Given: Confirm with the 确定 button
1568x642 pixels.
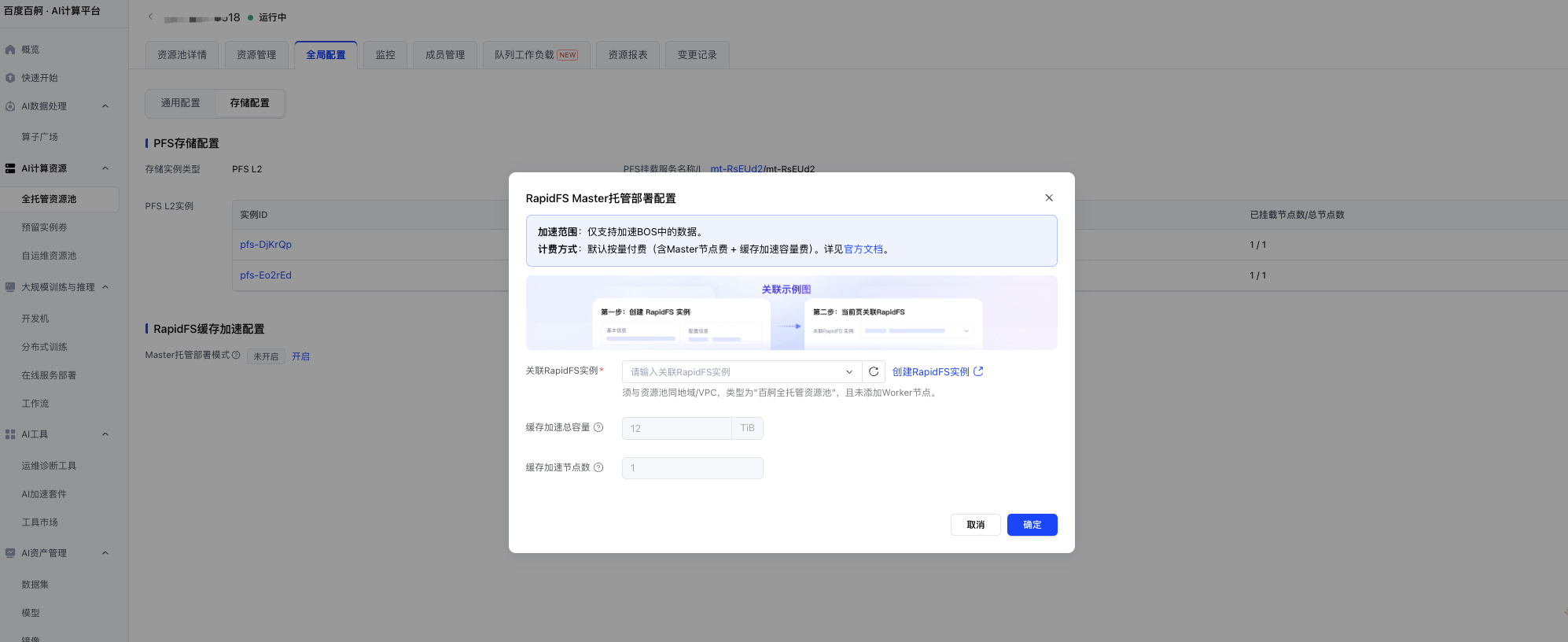Looking at the screenshot, I should (x=1032, y=525).
